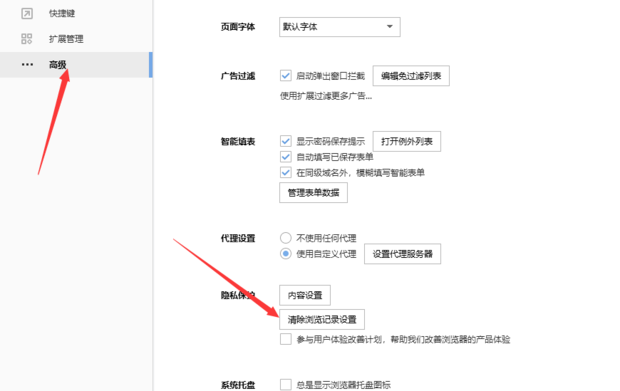Click 打开例外列表 button
This screenshot has width=620, height=391.
point(406,142)
